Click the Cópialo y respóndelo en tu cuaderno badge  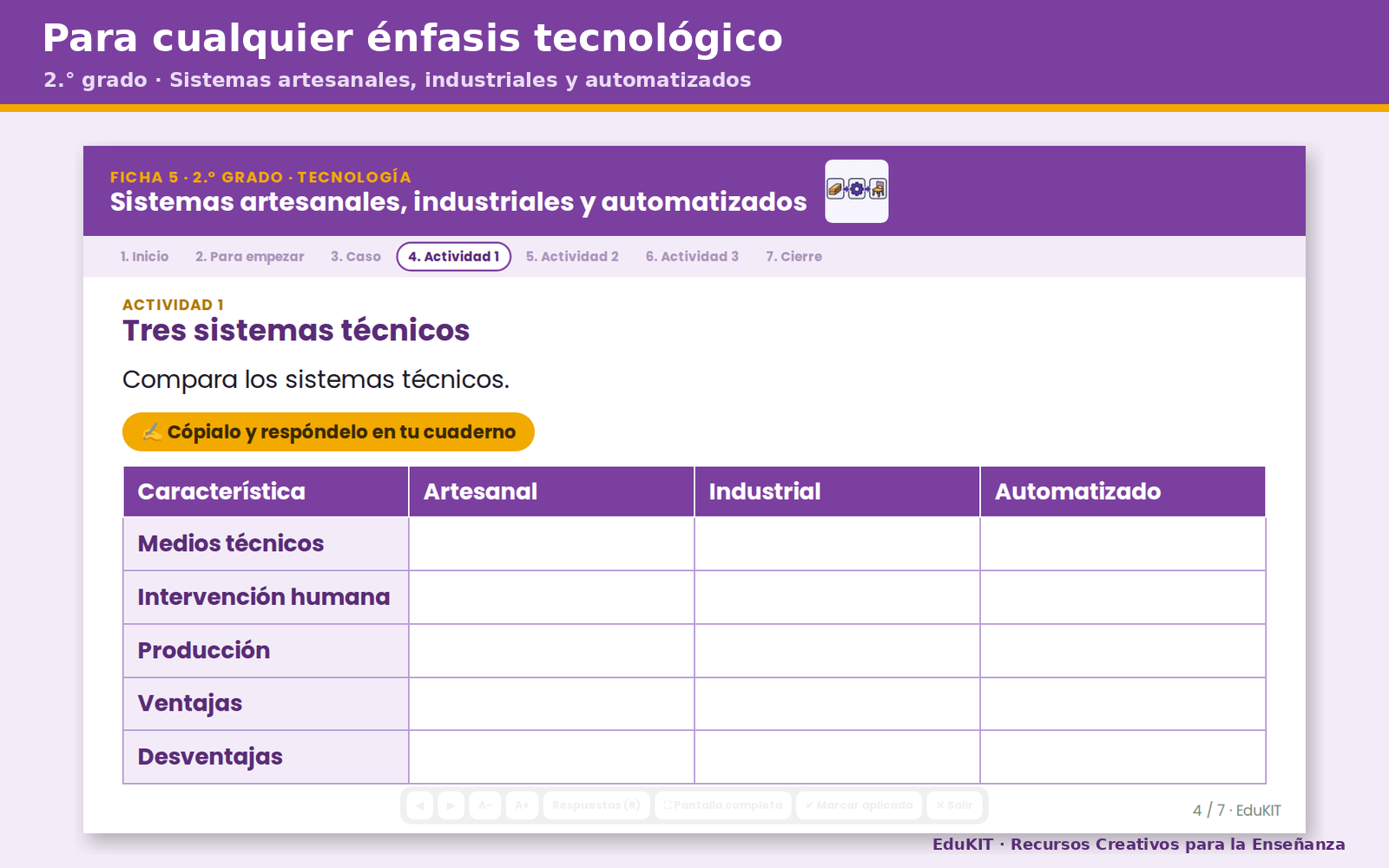click(x=328, y=431)
